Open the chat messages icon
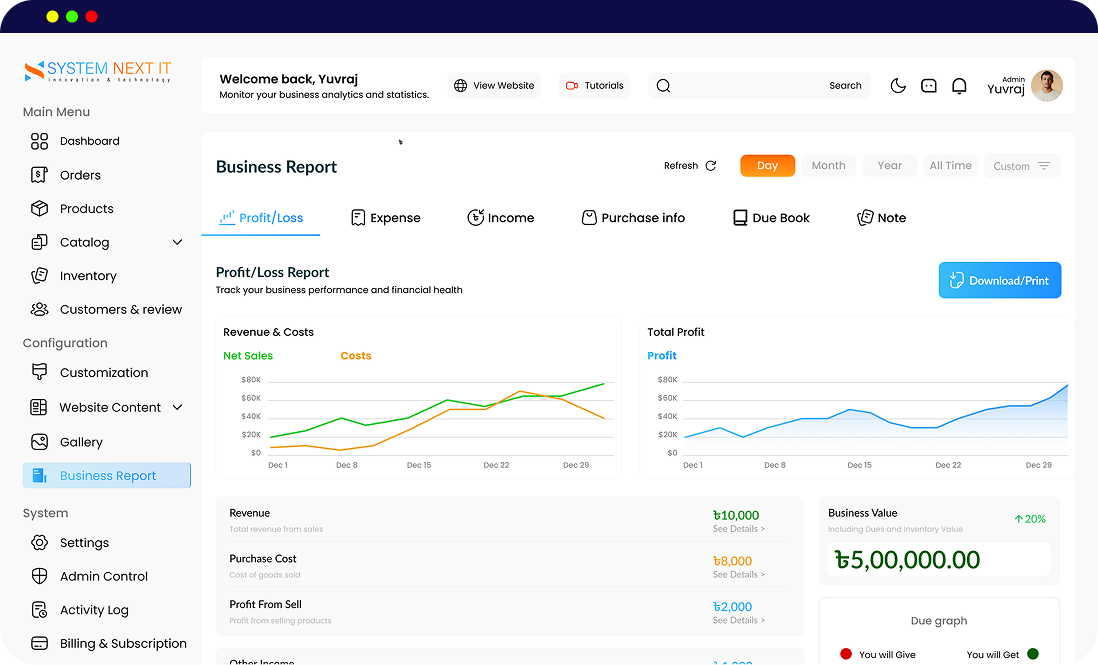Image resolution: width=1098 pixels, height=665 pixels. click(x=929, y=85)
